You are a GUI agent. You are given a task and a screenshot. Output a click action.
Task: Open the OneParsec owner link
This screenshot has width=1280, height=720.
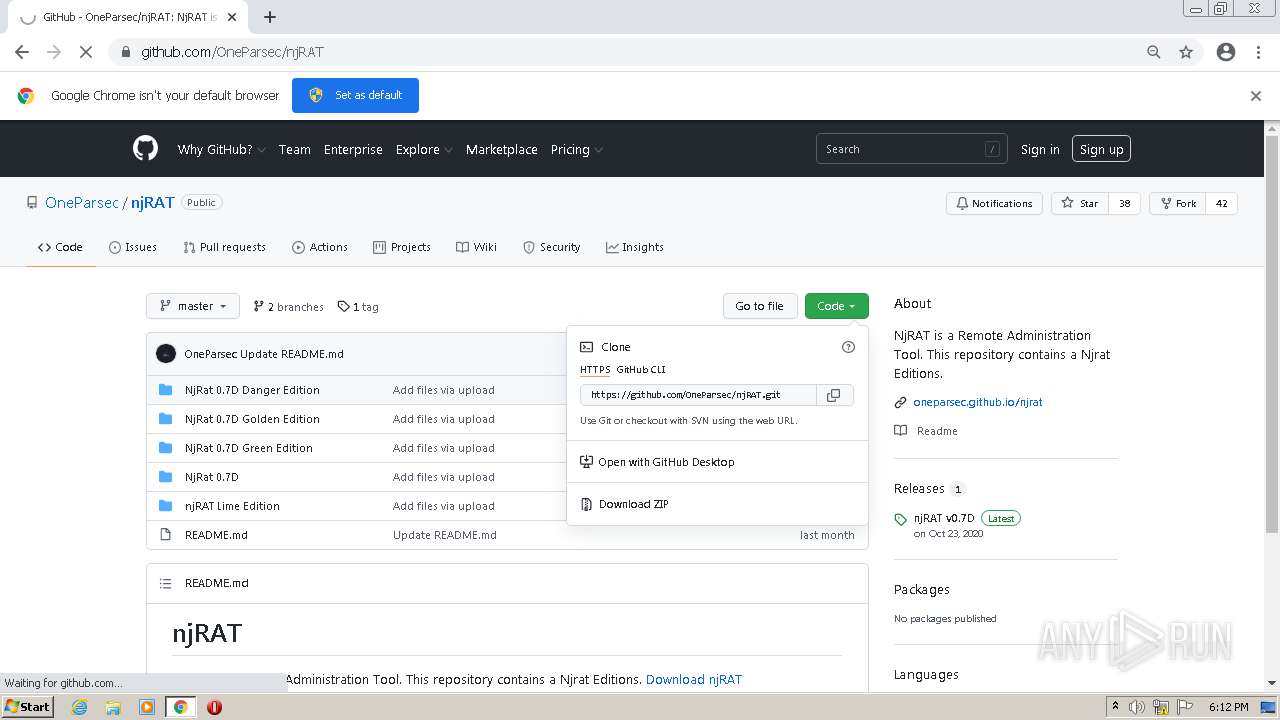pyautogui.click(x=82, y=202)
